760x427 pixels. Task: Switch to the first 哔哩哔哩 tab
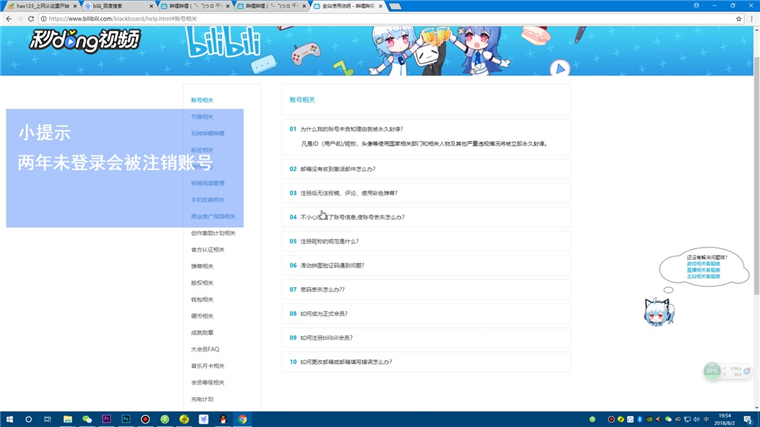tap(195, 6)
